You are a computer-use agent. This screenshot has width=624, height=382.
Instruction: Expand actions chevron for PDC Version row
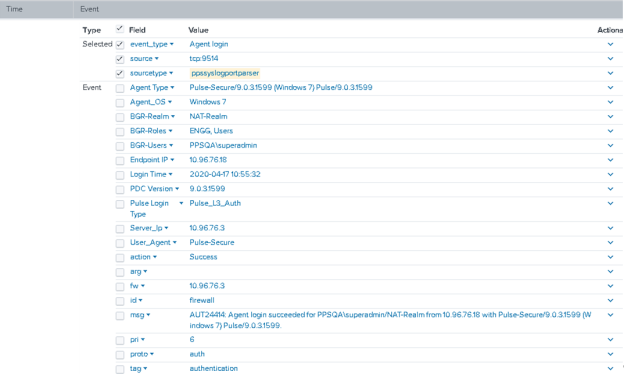click(610, 189)
